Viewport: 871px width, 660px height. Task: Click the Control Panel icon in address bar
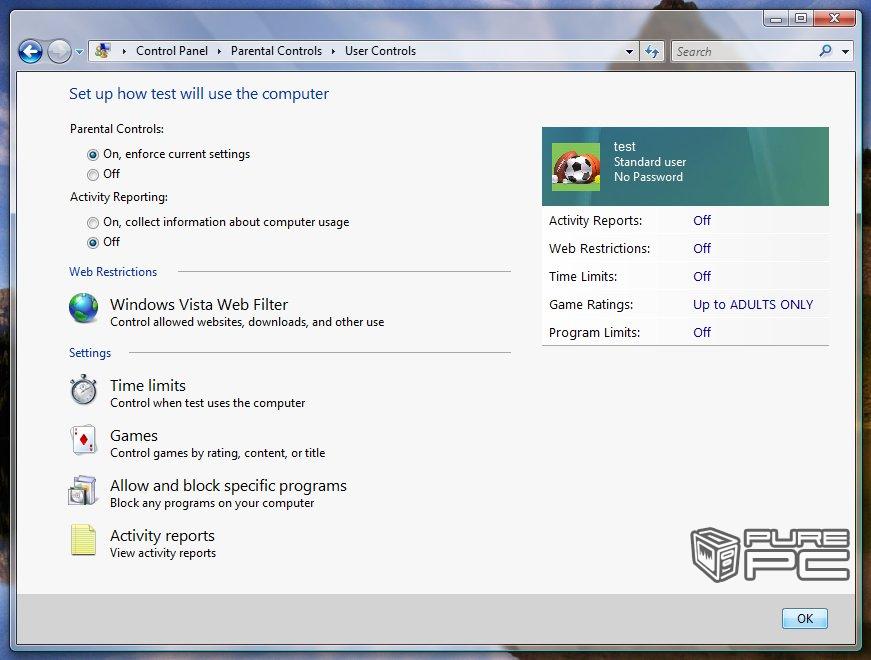pyautogui.click(x=102, y=51)
